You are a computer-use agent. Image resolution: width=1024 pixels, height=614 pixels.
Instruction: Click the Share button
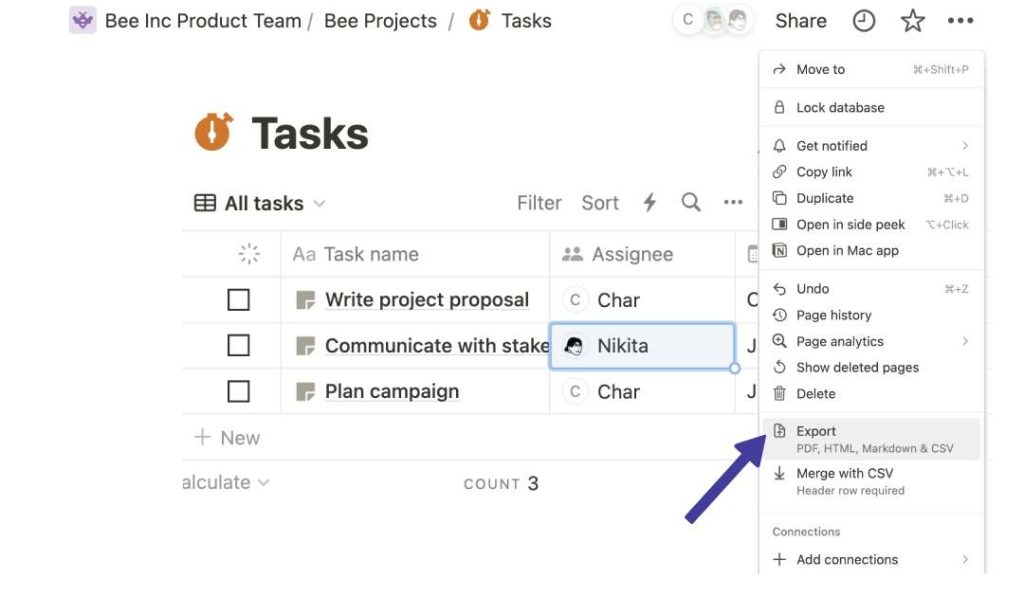coord(799,20)
